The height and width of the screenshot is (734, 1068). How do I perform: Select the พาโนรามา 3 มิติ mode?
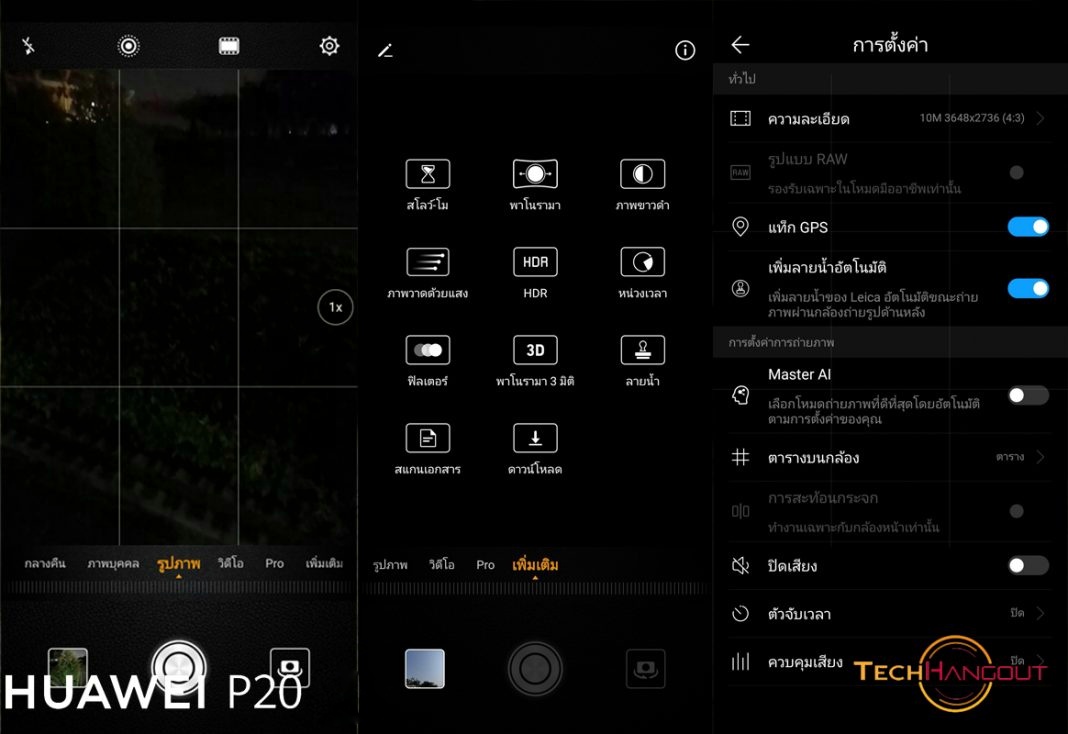[535, 361]
